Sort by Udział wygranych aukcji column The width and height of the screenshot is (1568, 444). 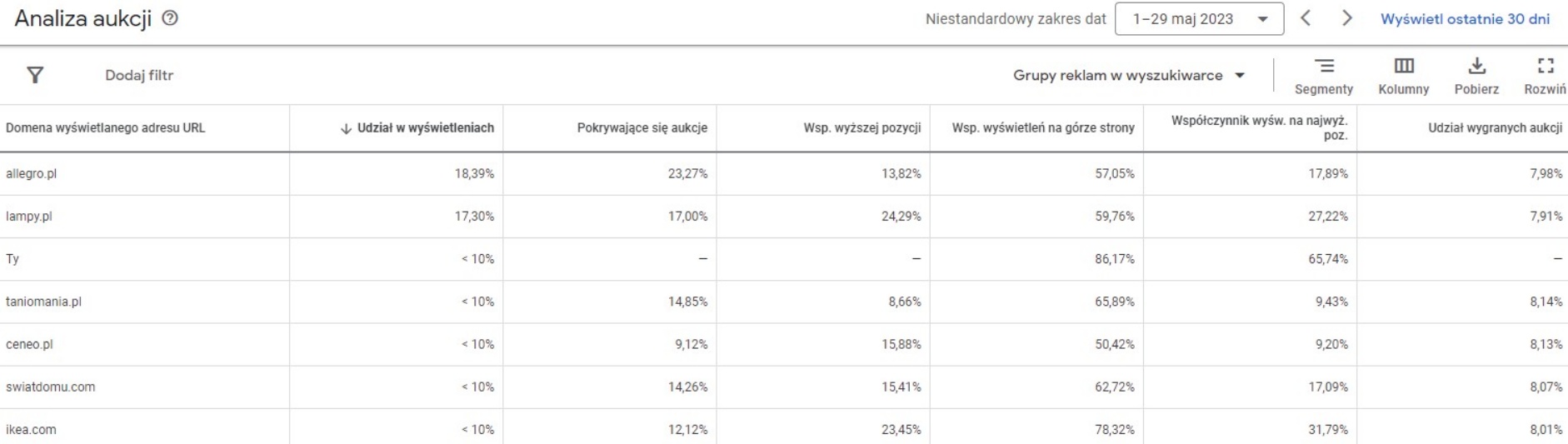point(1495,128)
